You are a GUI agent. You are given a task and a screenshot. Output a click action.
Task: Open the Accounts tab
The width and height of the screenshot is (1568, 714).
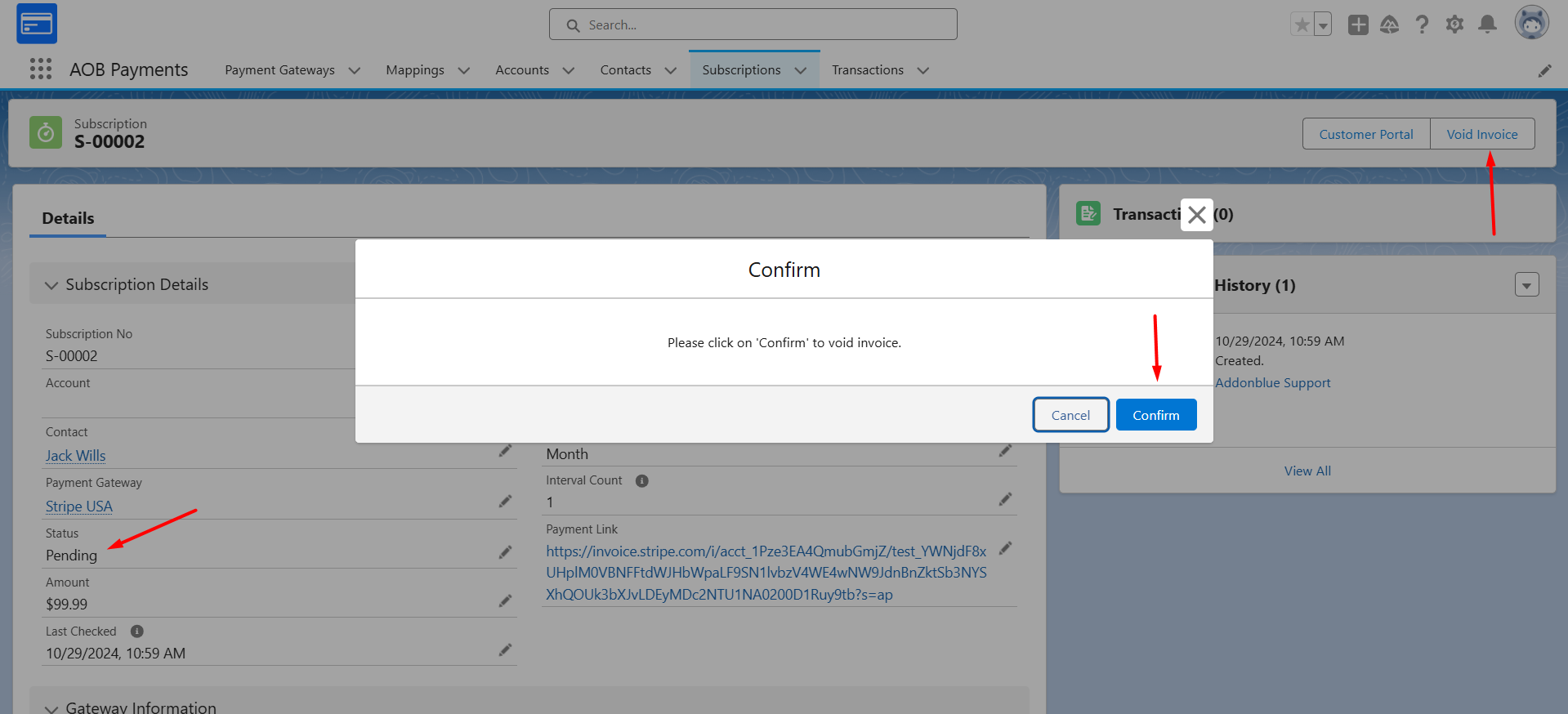[522, 70]
